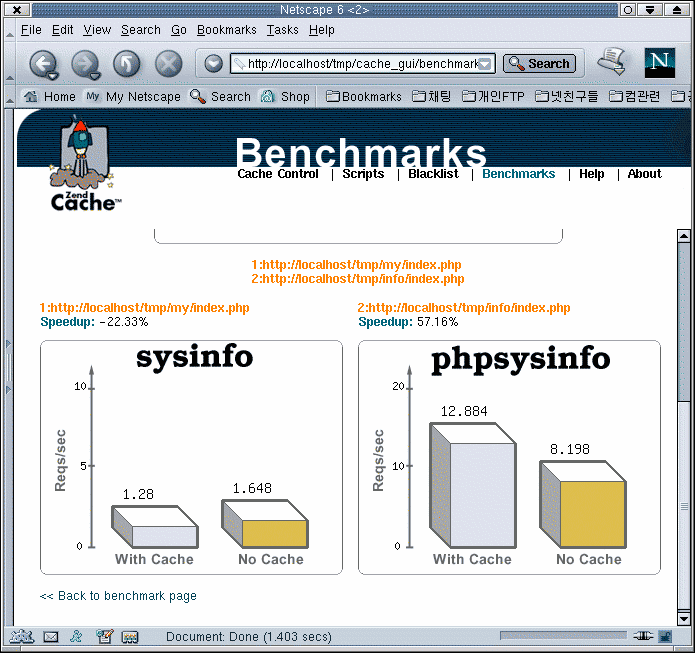Open Mail from the status bar envelope icon
695x653 pixels.
51,636
